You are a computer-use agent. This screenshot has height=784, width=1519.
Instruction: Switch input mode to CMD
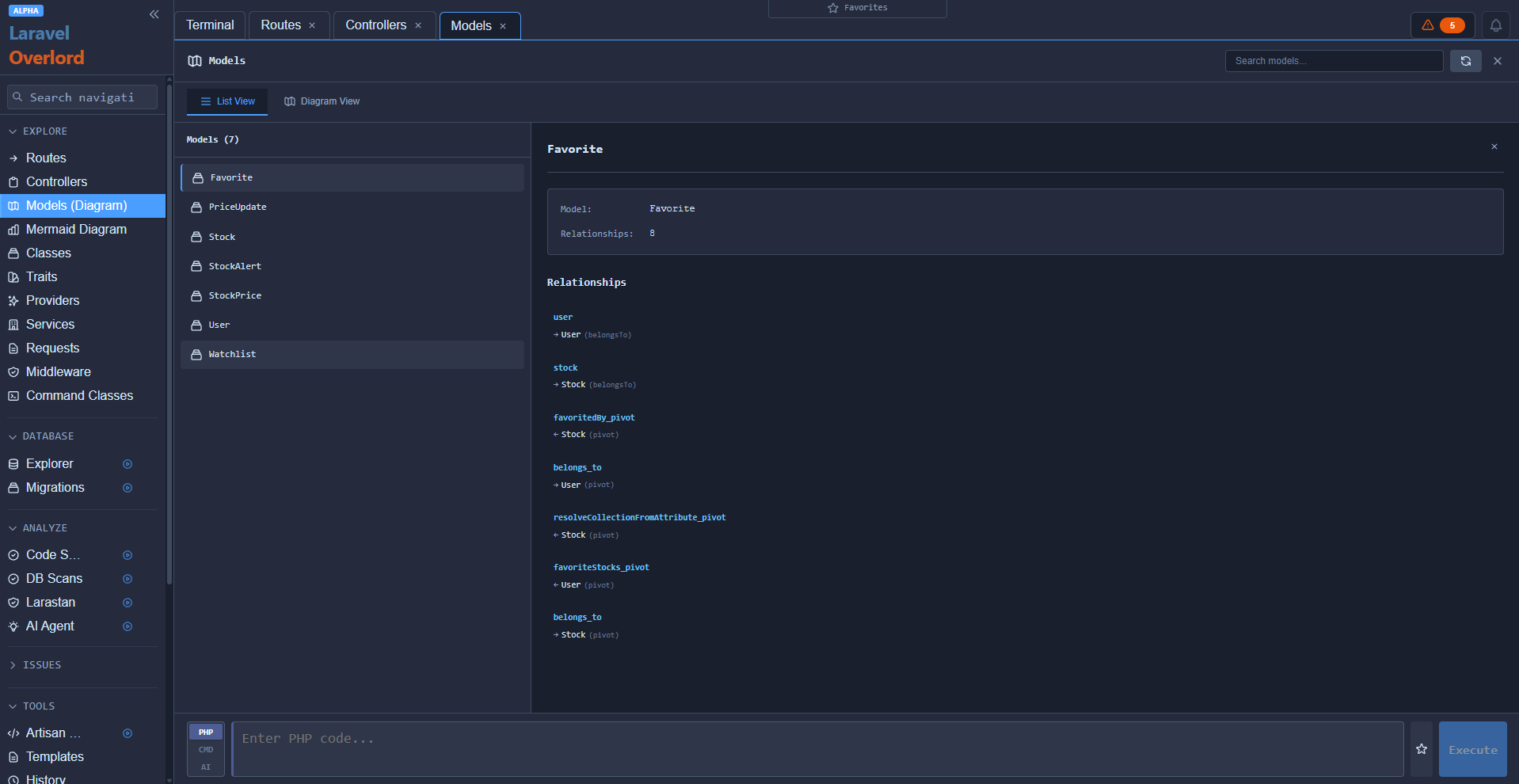point(206,749)
